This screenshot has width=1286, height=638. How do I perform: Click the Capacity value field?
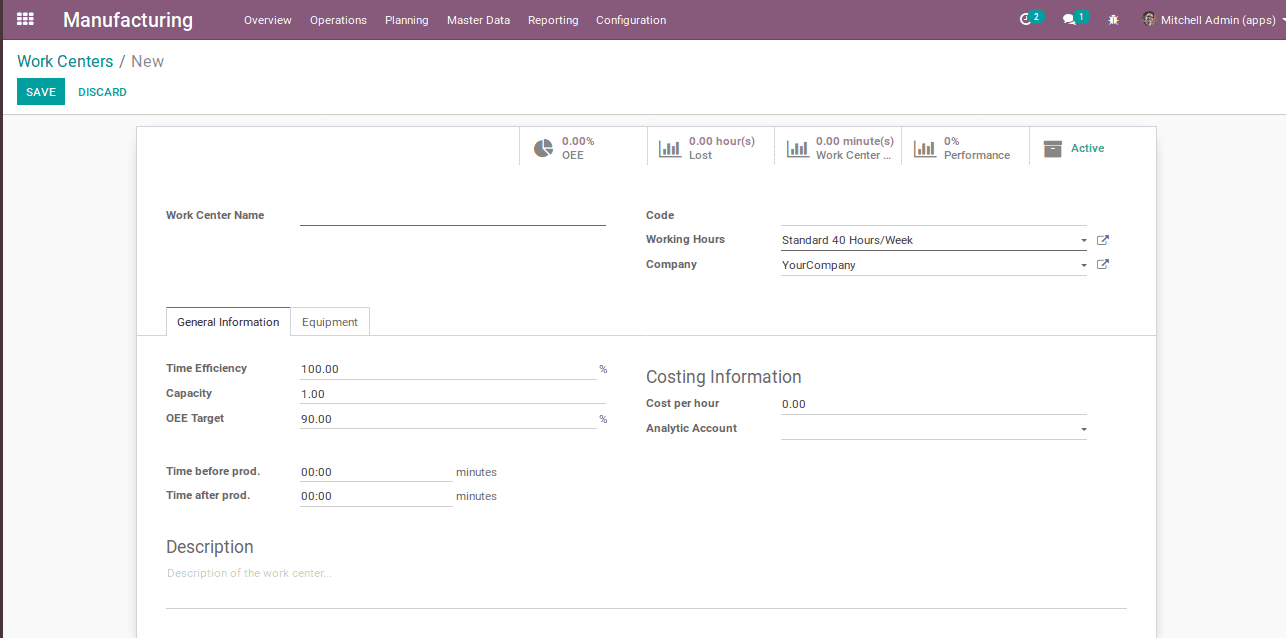[x=453, y=394]
